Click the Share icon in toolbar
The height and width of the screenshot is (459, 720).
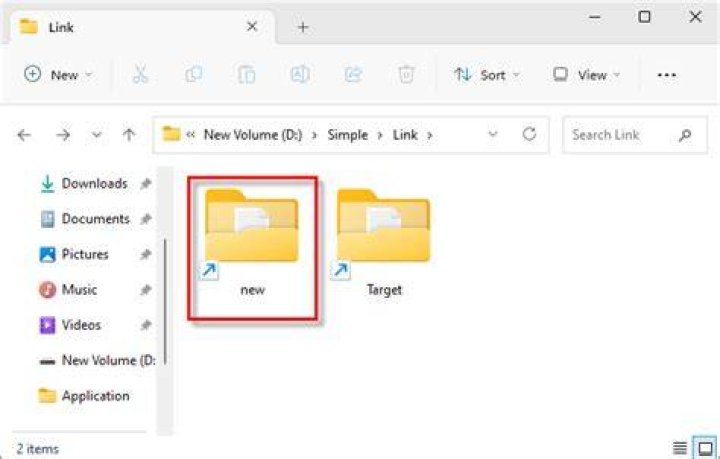[x=353, y=74]
